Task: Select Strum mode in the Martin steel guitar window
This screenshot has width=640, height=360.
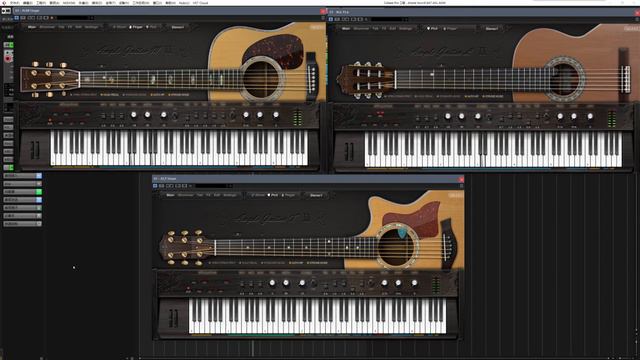Action: [119, 27]
